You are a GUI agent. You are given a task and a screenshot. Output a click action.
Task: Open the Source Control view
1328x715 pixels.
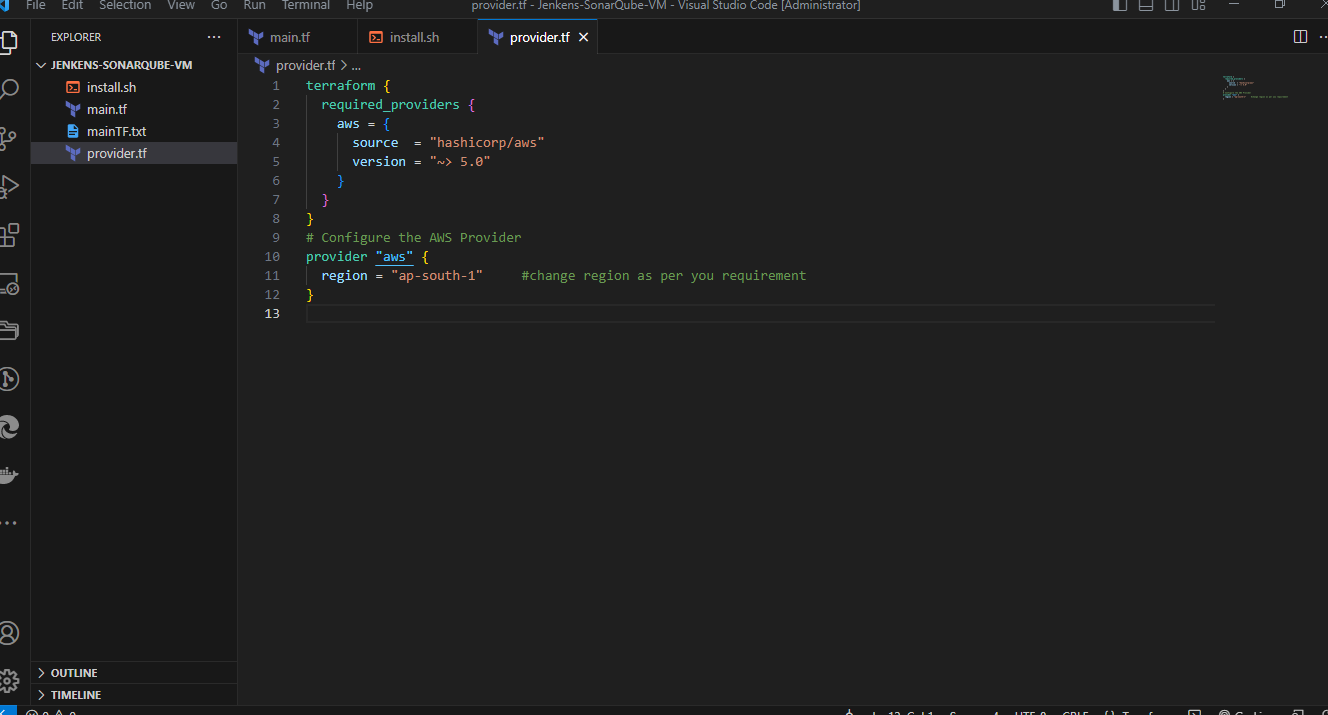tap(9, 138)
